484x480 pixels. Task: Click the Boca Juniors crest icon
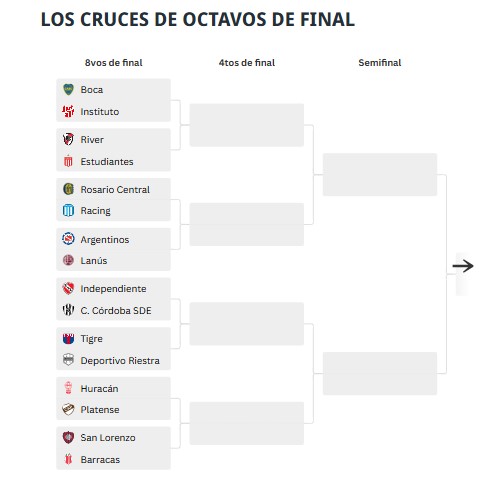pyautogui.click(x=68, y=89)
